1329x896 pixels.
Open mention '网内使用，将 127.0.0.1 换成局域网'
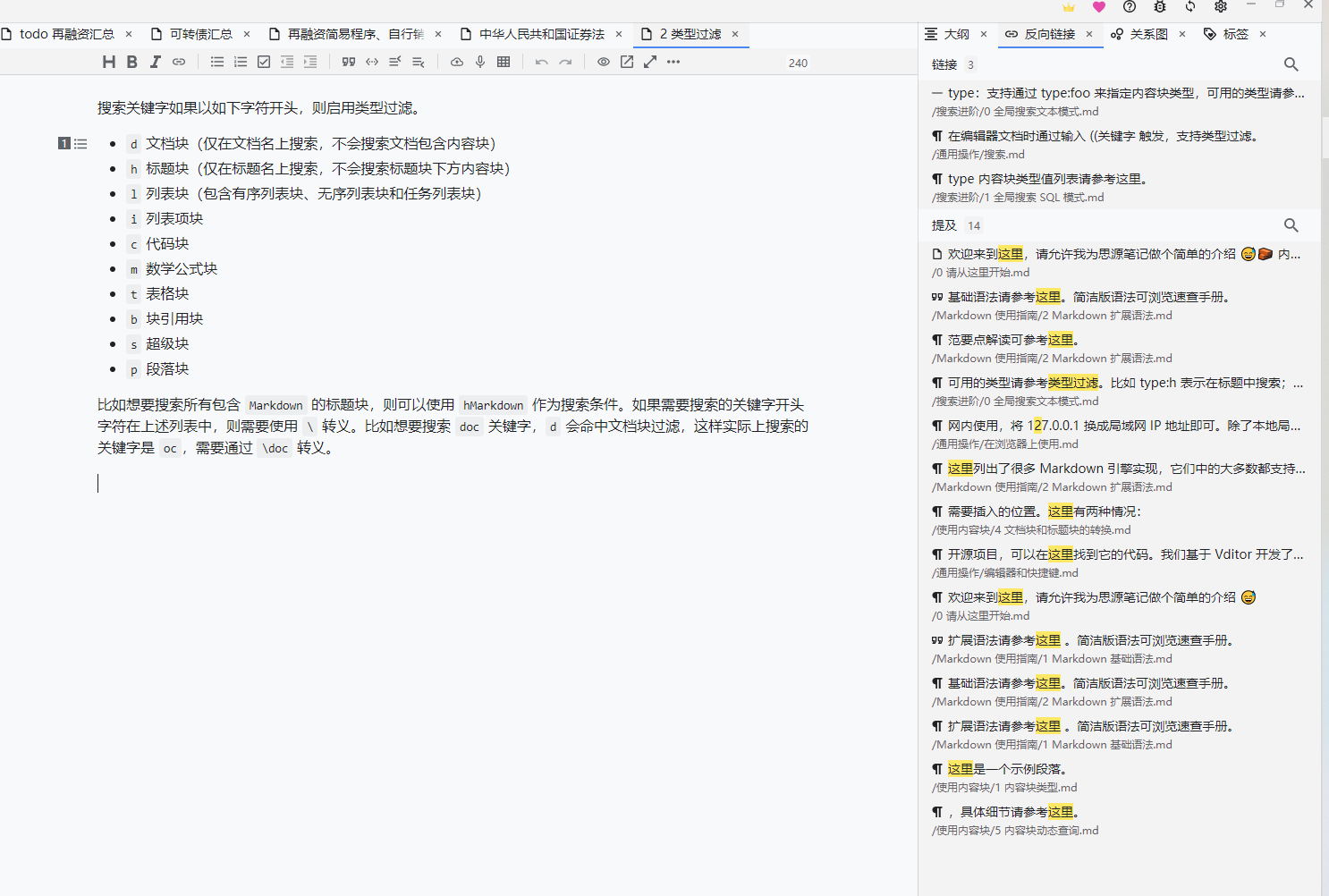1119,434
